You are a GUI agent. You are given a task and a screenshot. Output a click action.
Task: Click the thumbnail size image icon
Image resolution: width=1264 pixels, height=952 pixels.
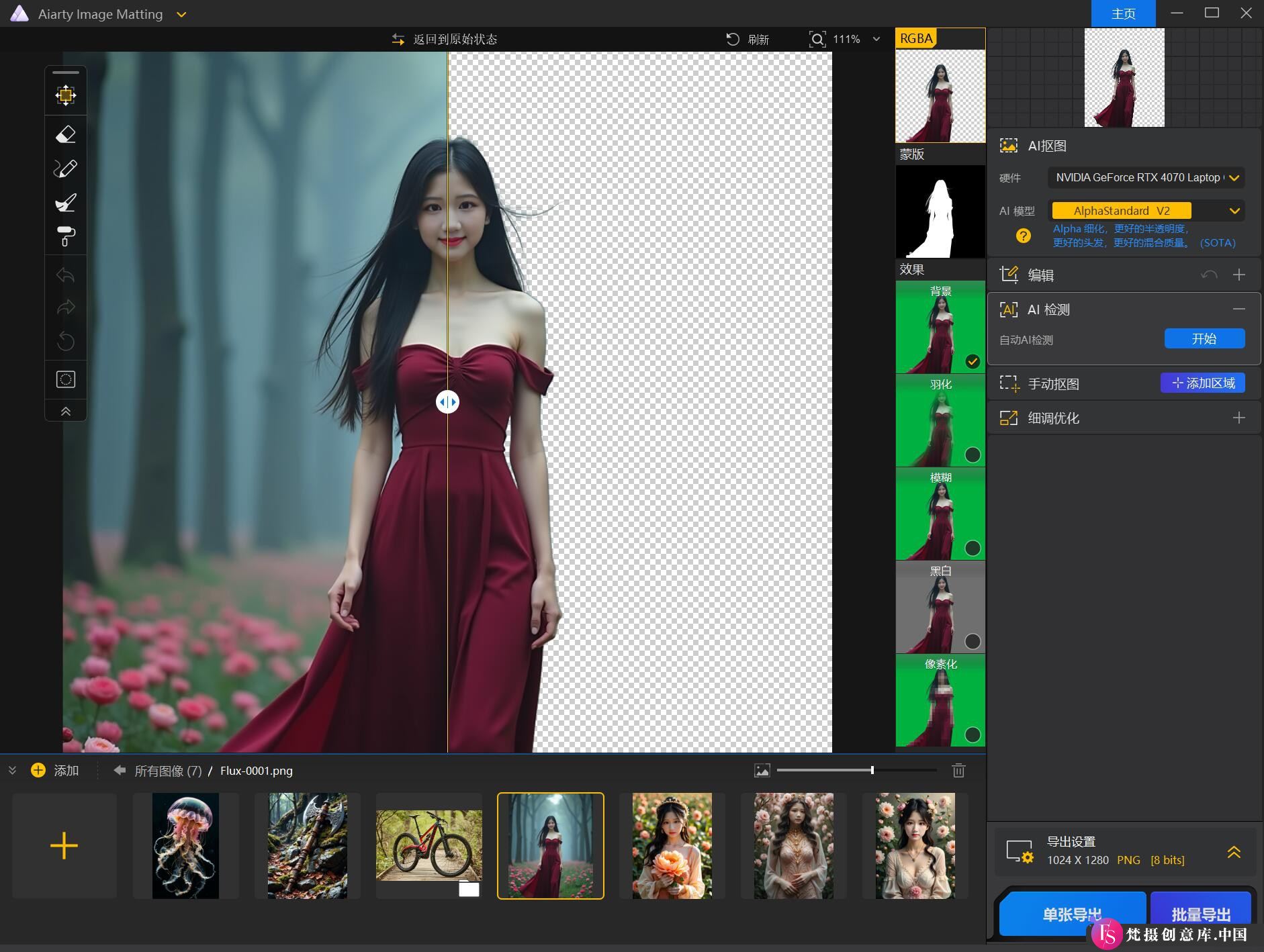pos(762,770)
